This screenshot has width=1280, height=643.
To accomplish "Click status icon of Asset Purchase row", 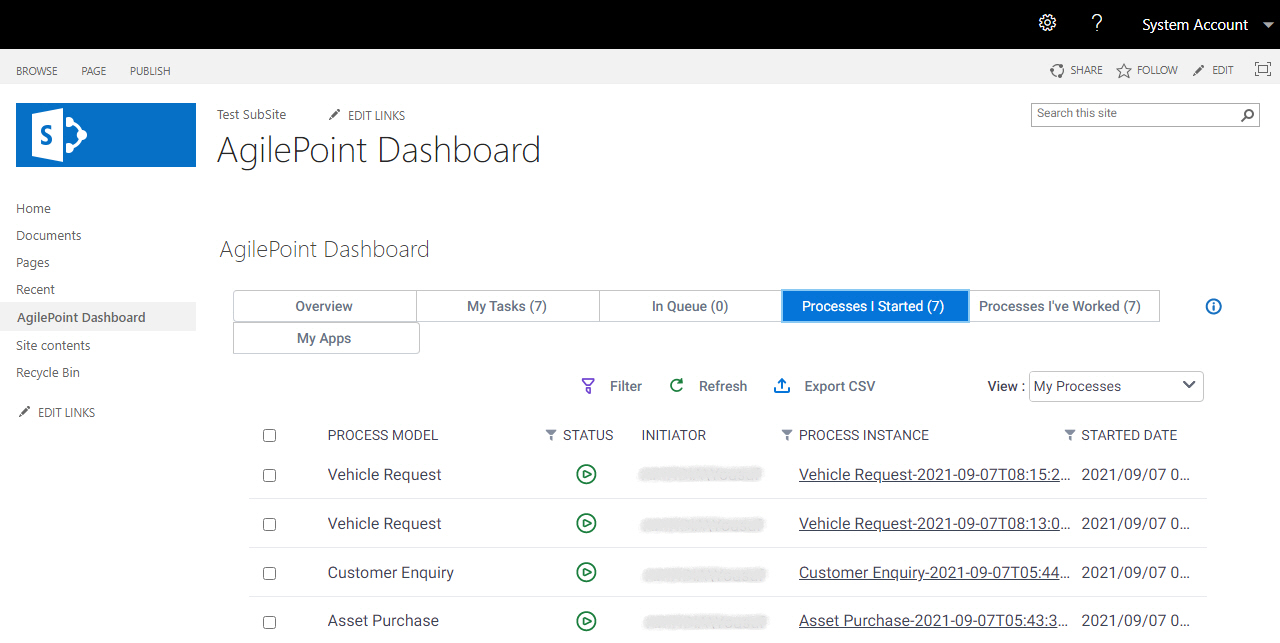I will [x=586, y=621].
